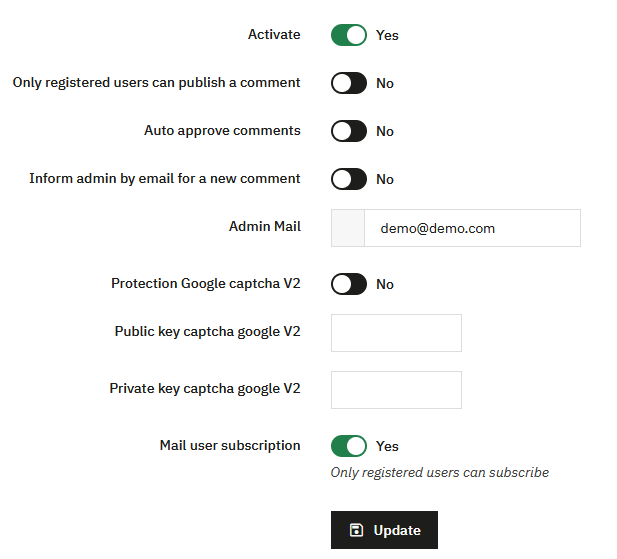The image size is (617, 559).
Task: Click "Yes" text beside Activate switch
Action: pos(387,35)
